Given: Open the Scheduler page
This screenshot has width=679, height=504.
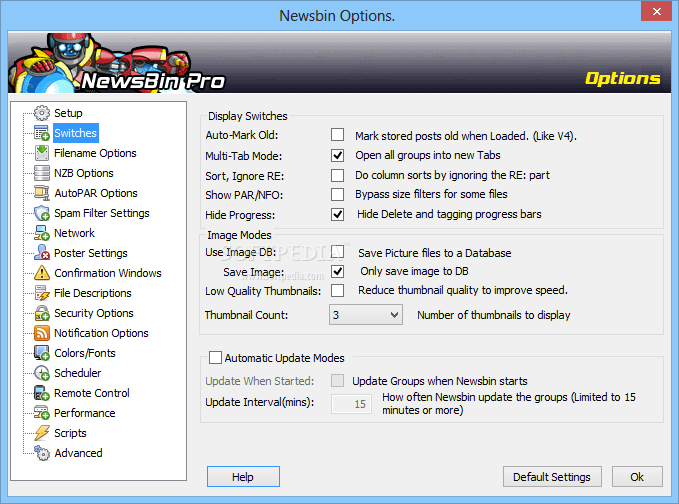Looking at the screenshot, I should coord(77,373).
